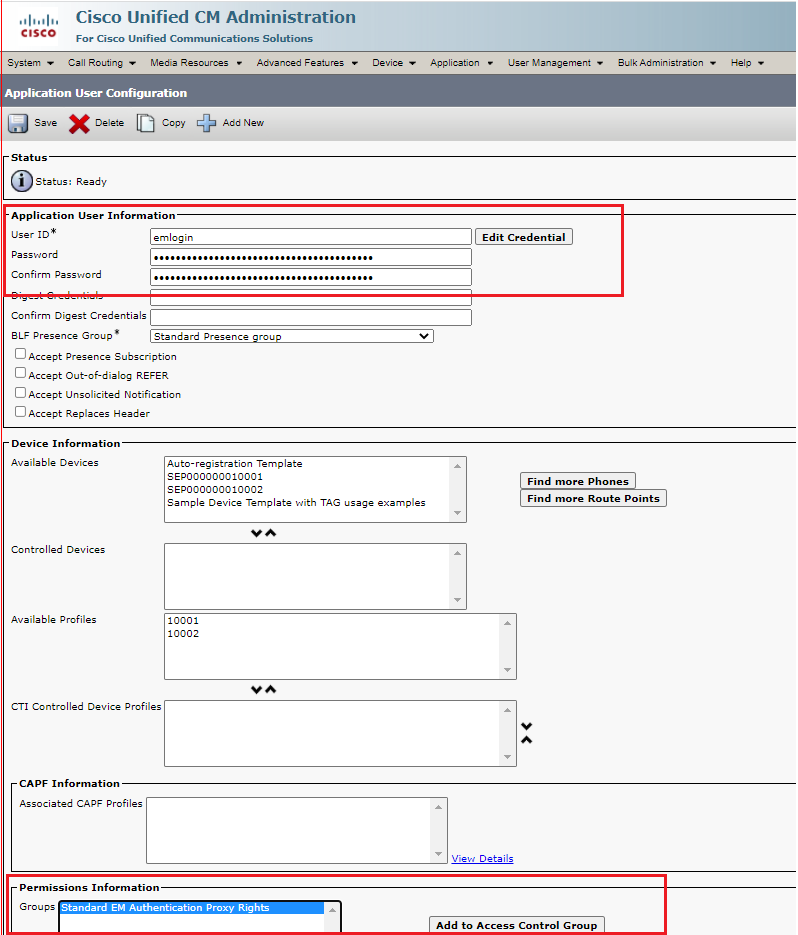798x935 pixels.
Task: Click the Copy document icon
Action: (146, 123)
